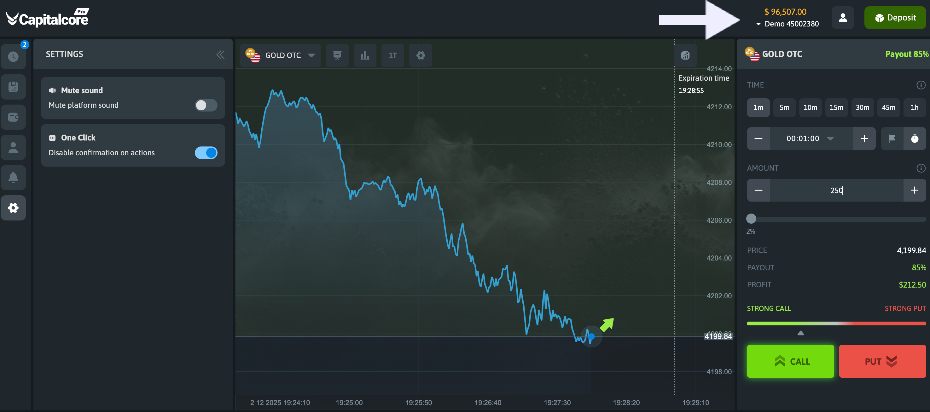This screenshot has height=412, width=930.
Task: Select the 30m expiry time
Action: coord(862,108)
